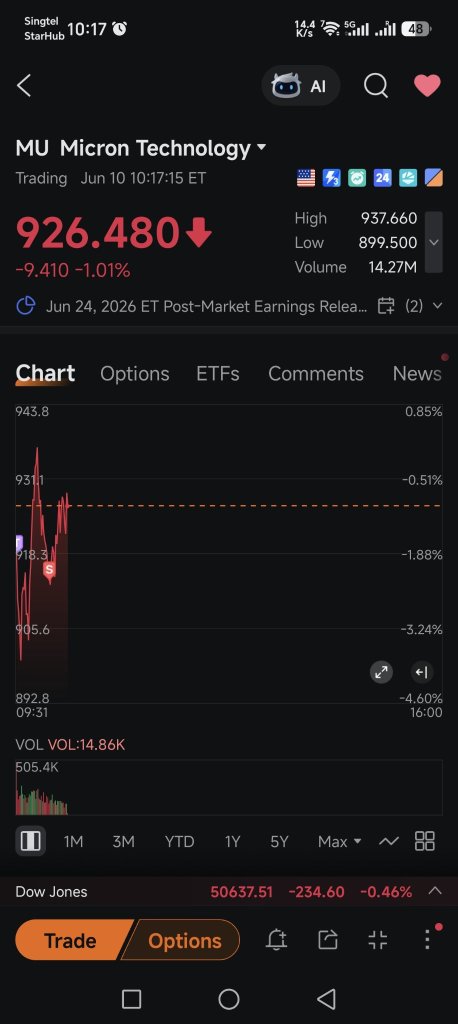Expand the High Low Volume details

click(x=434, y=242)
